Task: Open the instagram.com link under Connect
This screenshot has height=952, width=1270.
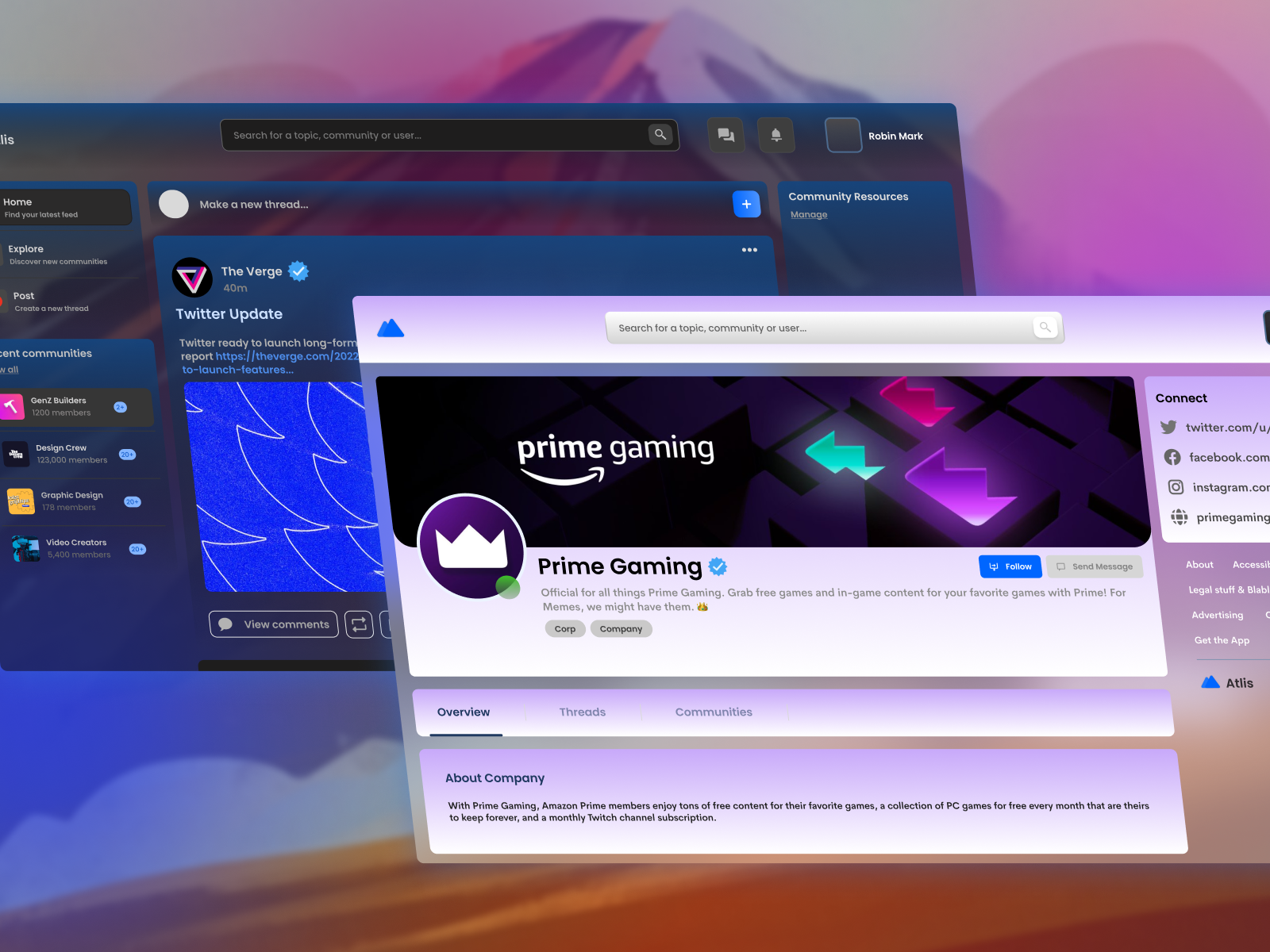Action: click(x=1231, y=487)
